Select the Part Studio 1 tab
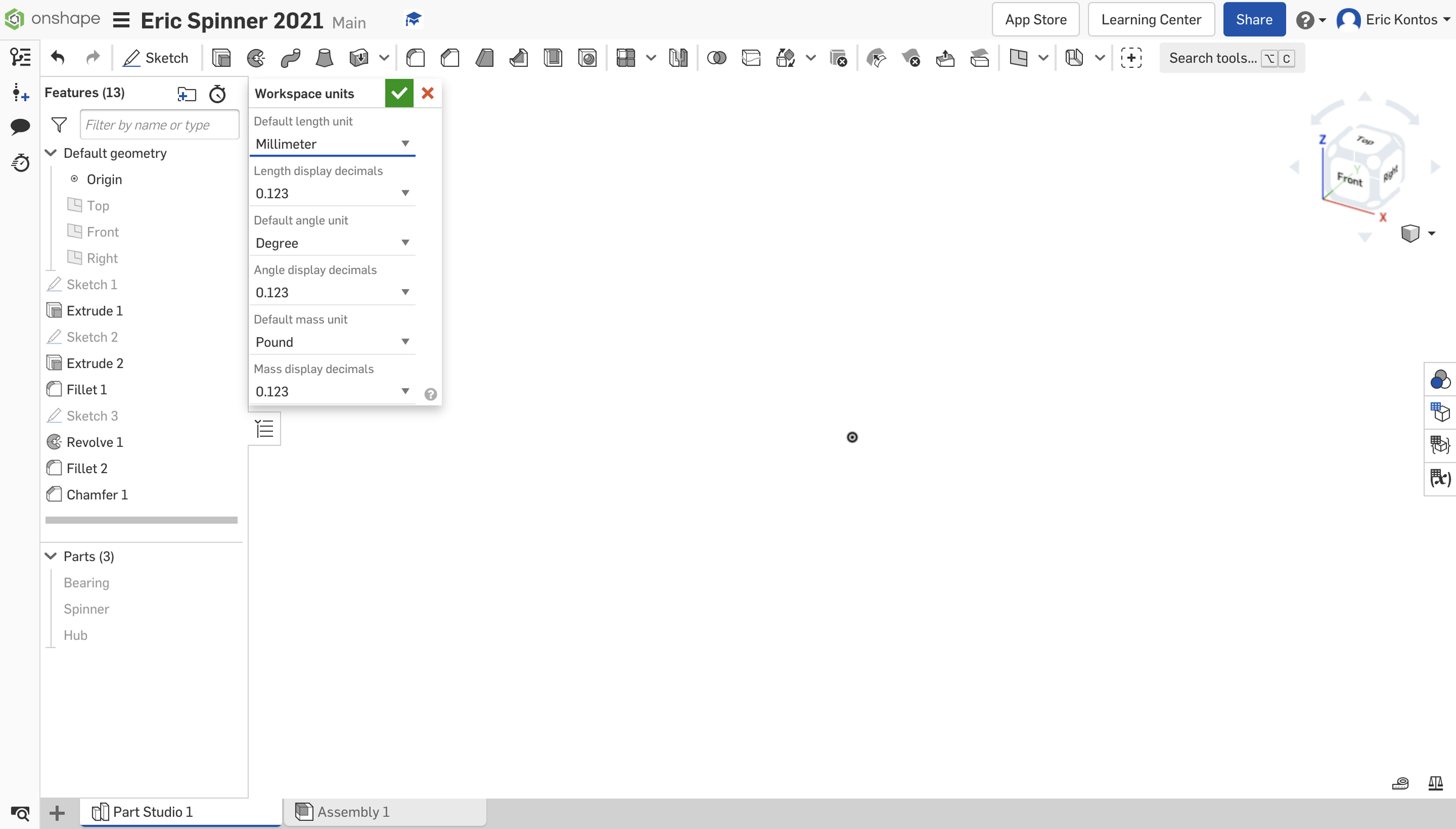 click(152, 812)
